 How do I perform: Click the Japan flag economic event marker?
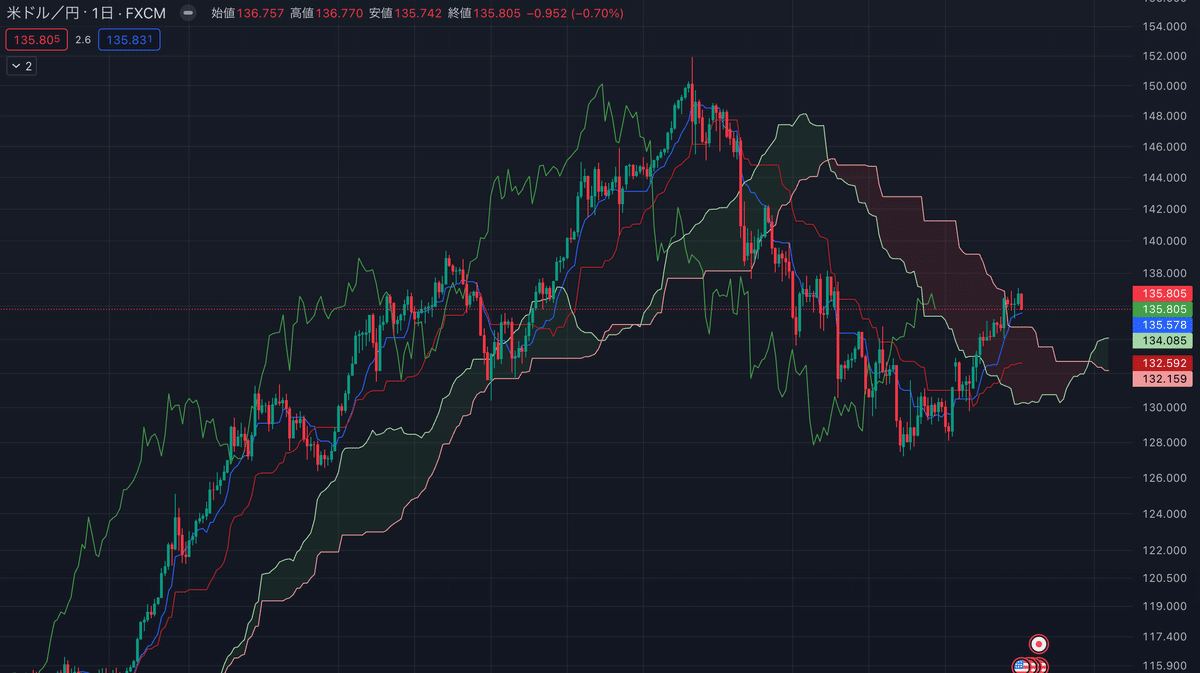pyautogui.click(x=1039, y=644)
